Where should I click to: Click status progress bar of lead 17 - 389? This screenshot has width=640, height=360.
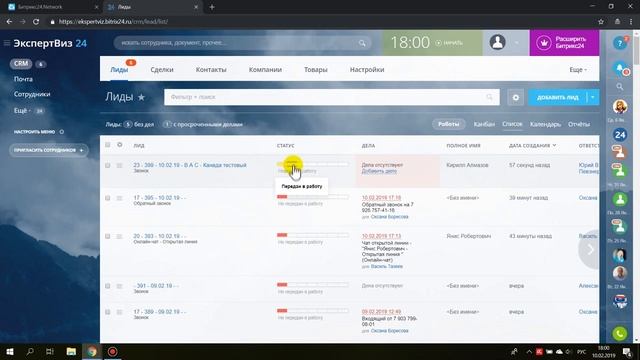pyautogui.click(x=313, y=311)
